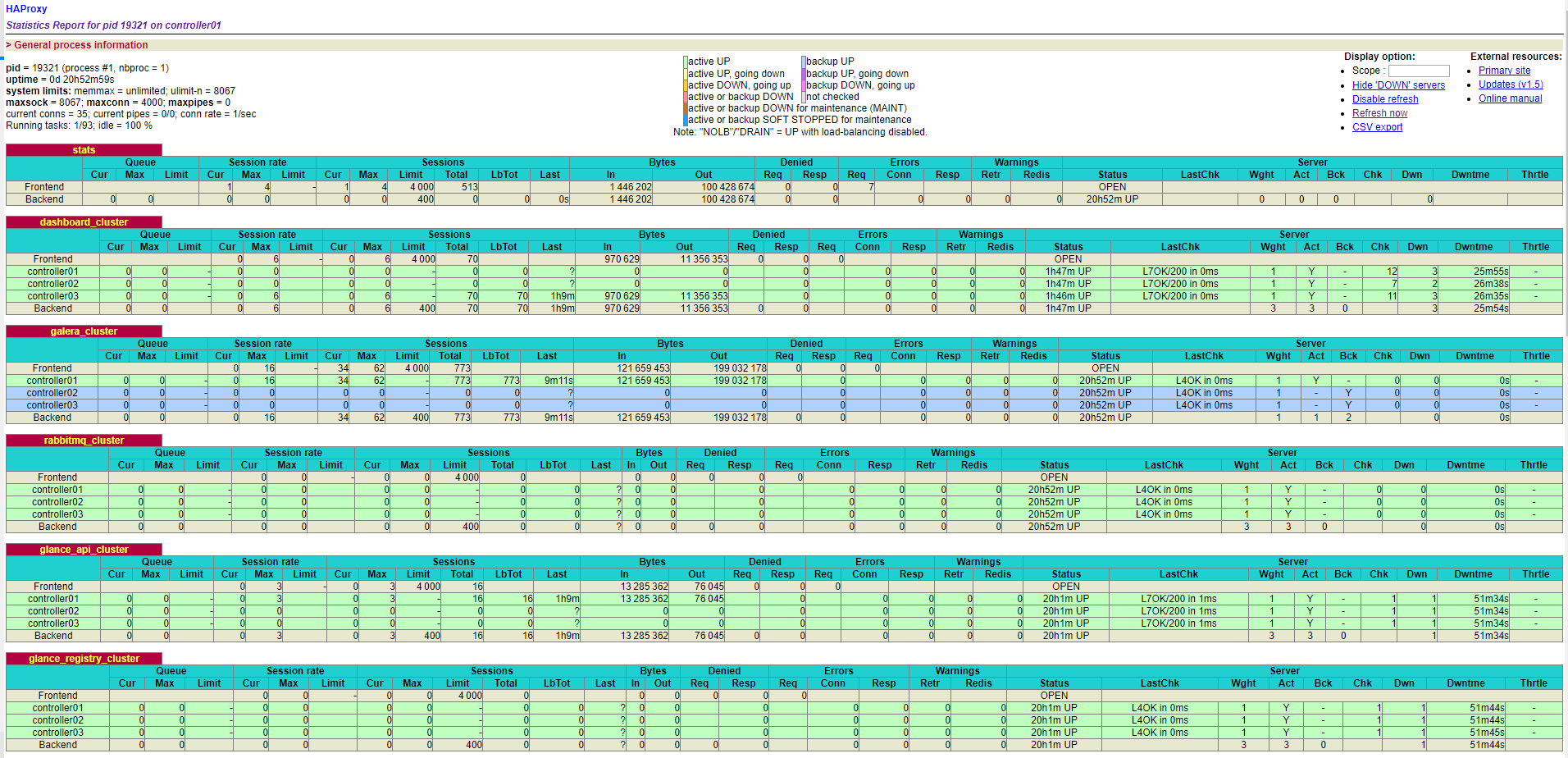Click '1 446 202' bytes in stats Frontend
Screen dimensions: 1568x758
tap(630, 187)
